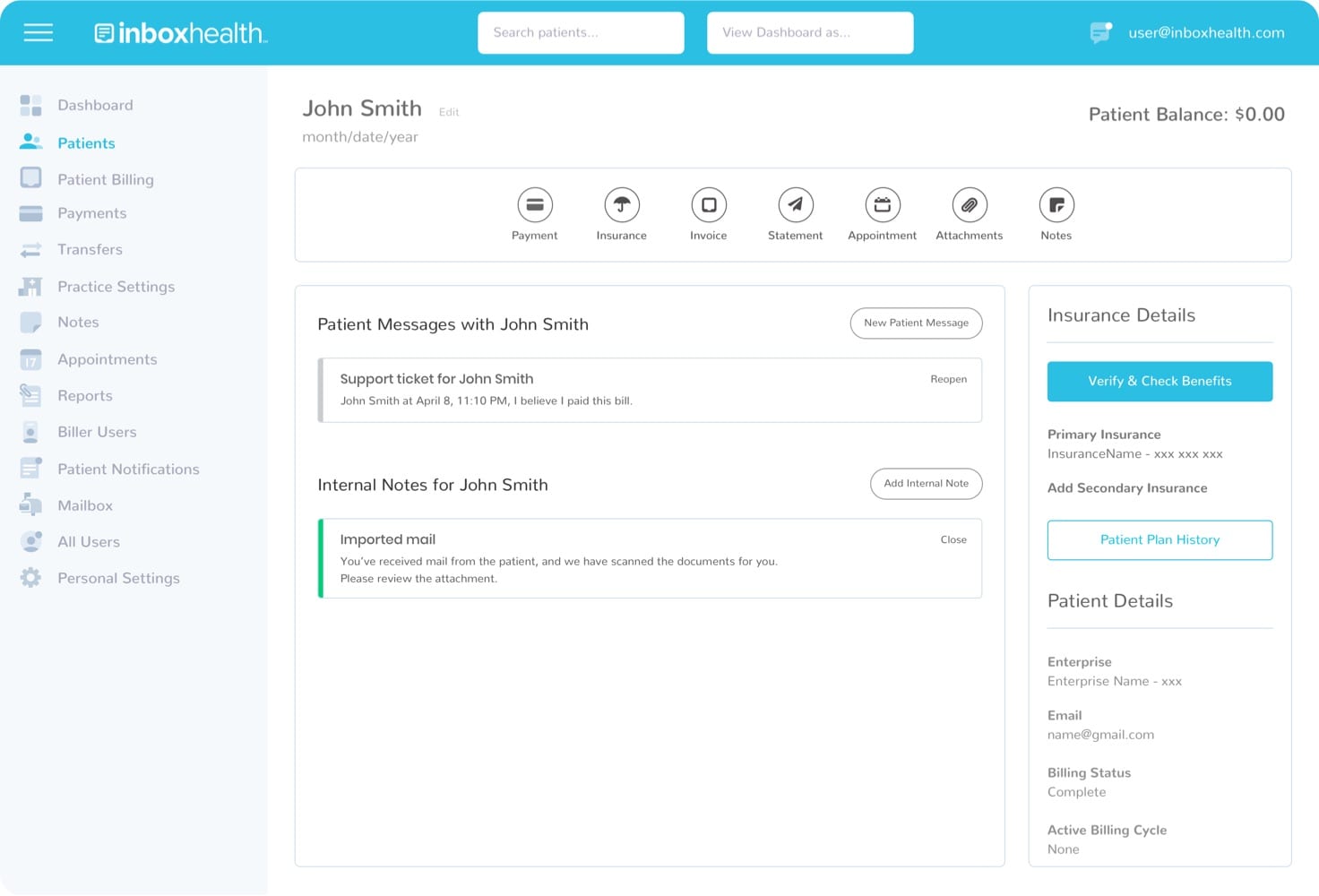This screenshot has width=1319, height=896.
Task: Open Patient Plan History
Action: coord(1160,540)
